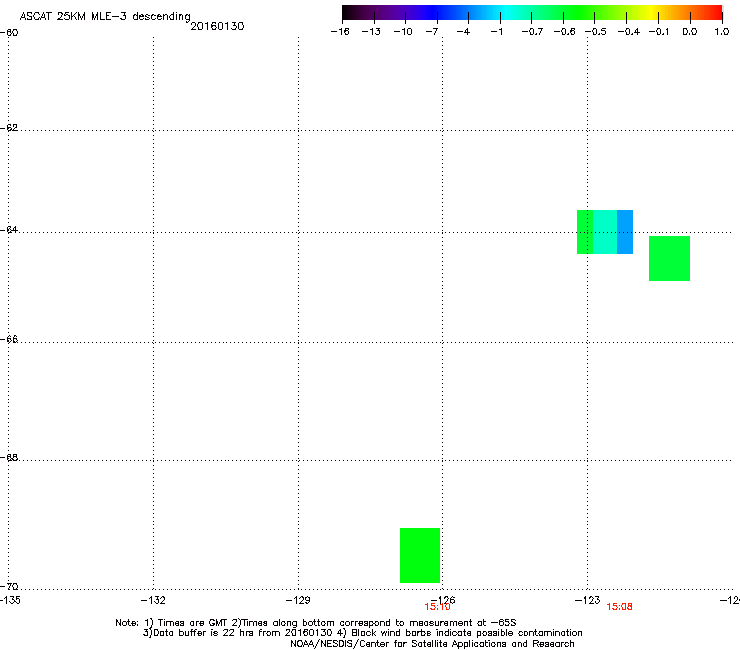Click the '-16' color scale label
Image resolution: width=740 pixels, height=650 pixels.
pyautogui.click(x=340, y=32)
